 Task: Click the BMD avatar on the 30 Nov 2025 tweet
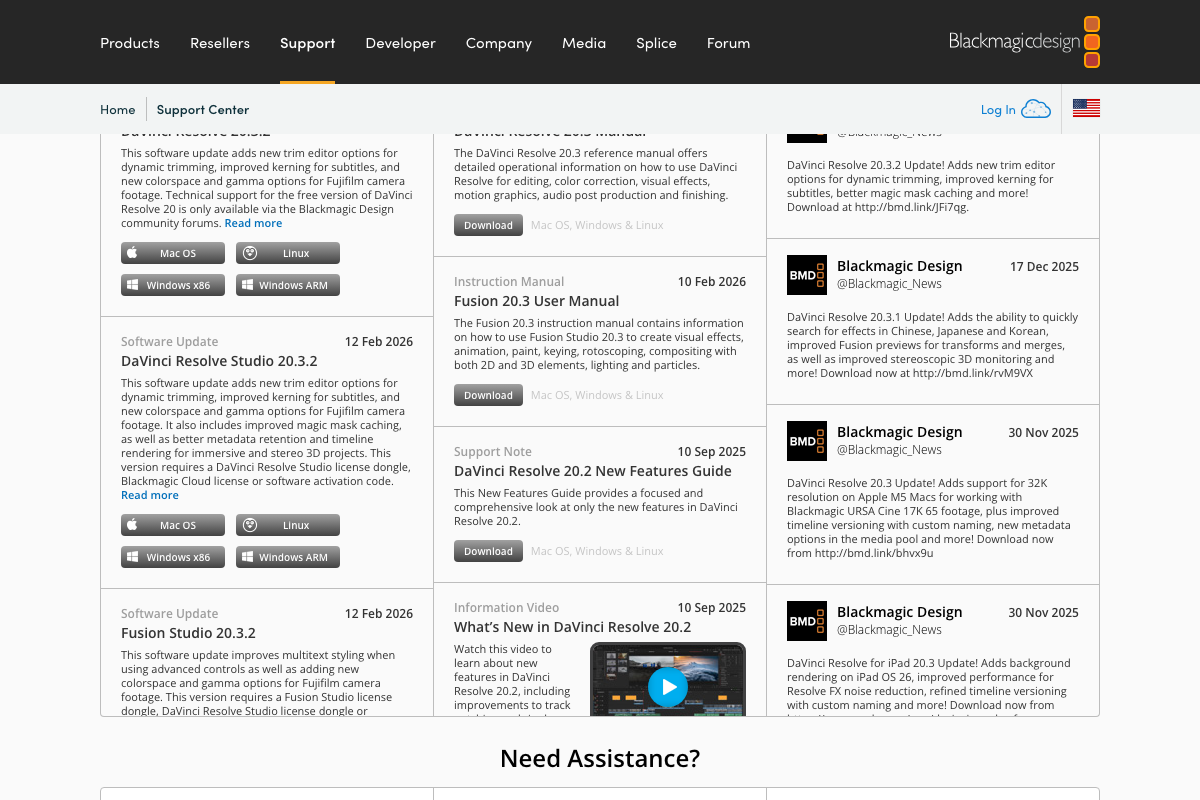point(806,441)
